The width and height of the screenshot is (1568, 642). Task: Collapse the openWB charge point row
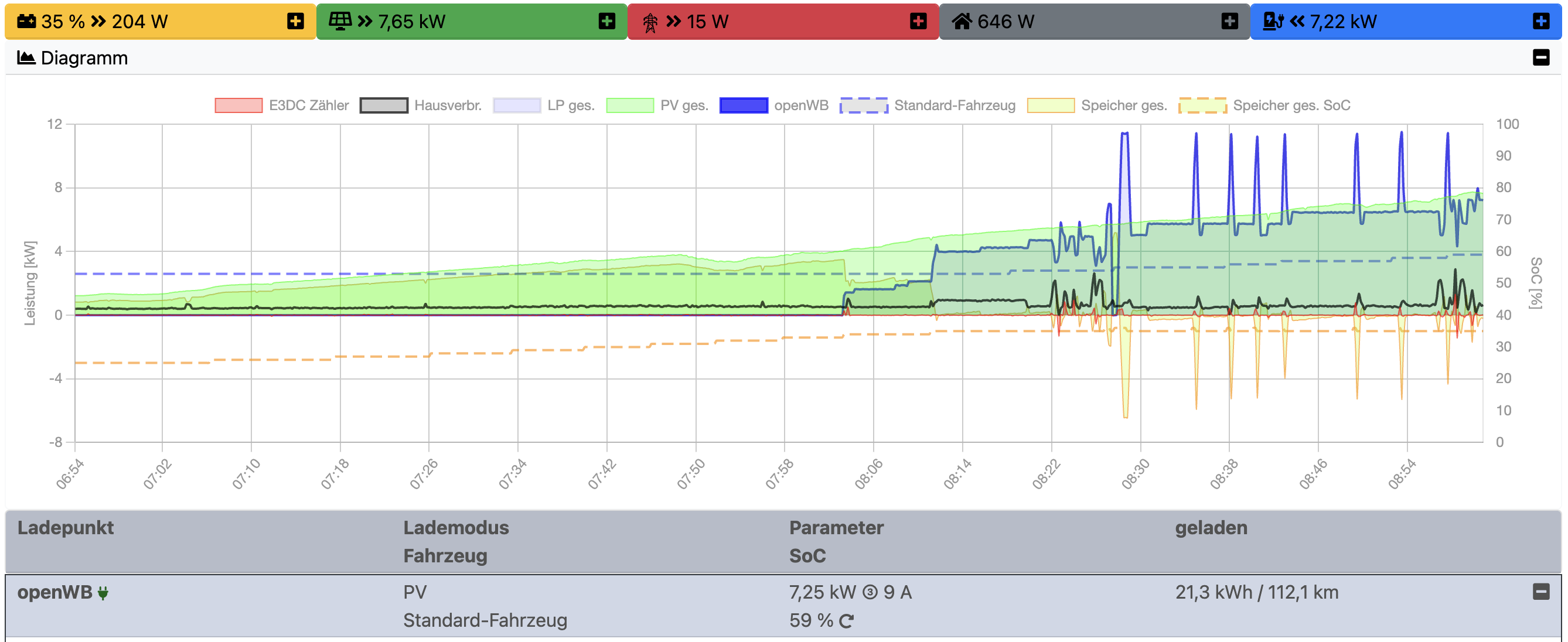tap(1540, 592)
